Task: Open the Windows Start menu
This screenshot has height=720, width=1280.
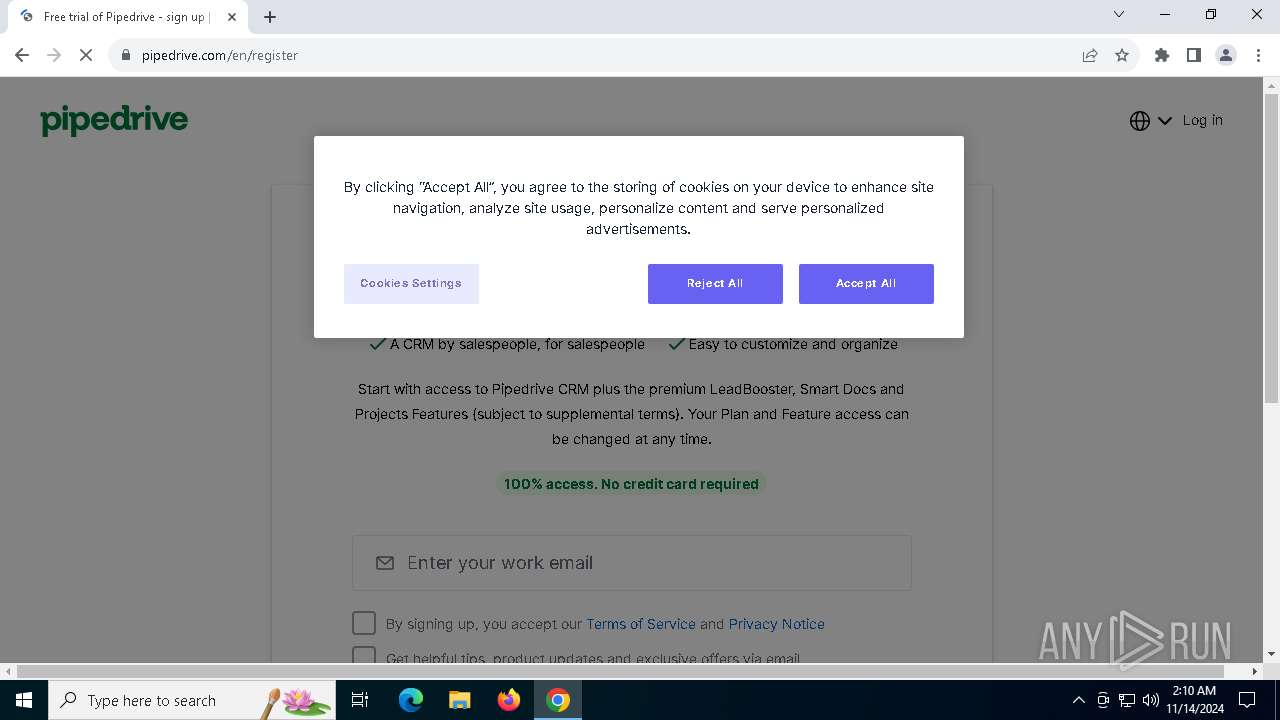Action: point(24,700)
